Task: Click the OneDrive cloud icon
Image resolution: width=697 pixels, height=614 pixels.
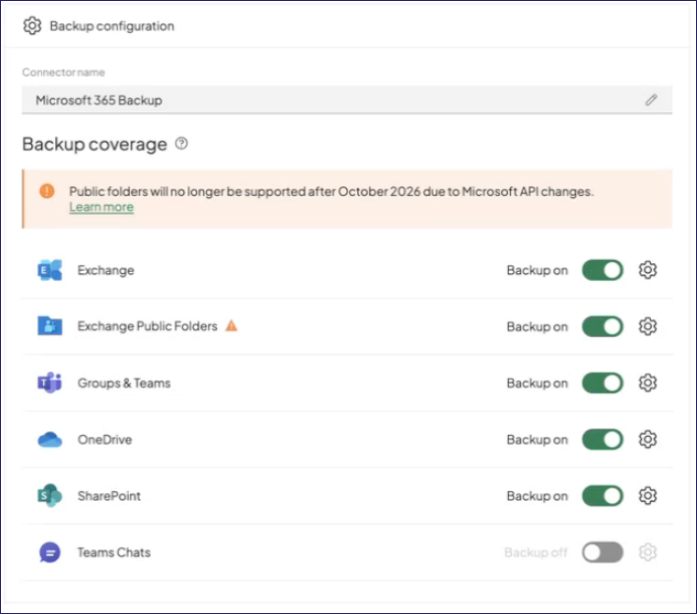Action: coord(50,440)
